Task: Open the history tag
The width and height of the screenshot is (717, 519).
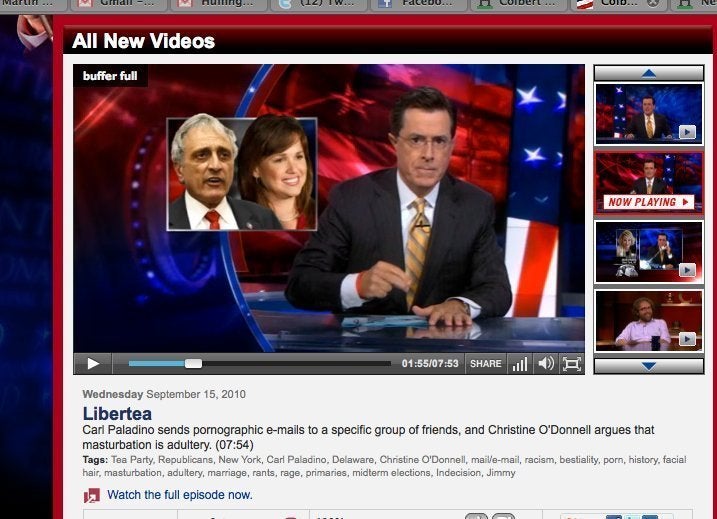Action: (642, 460)
